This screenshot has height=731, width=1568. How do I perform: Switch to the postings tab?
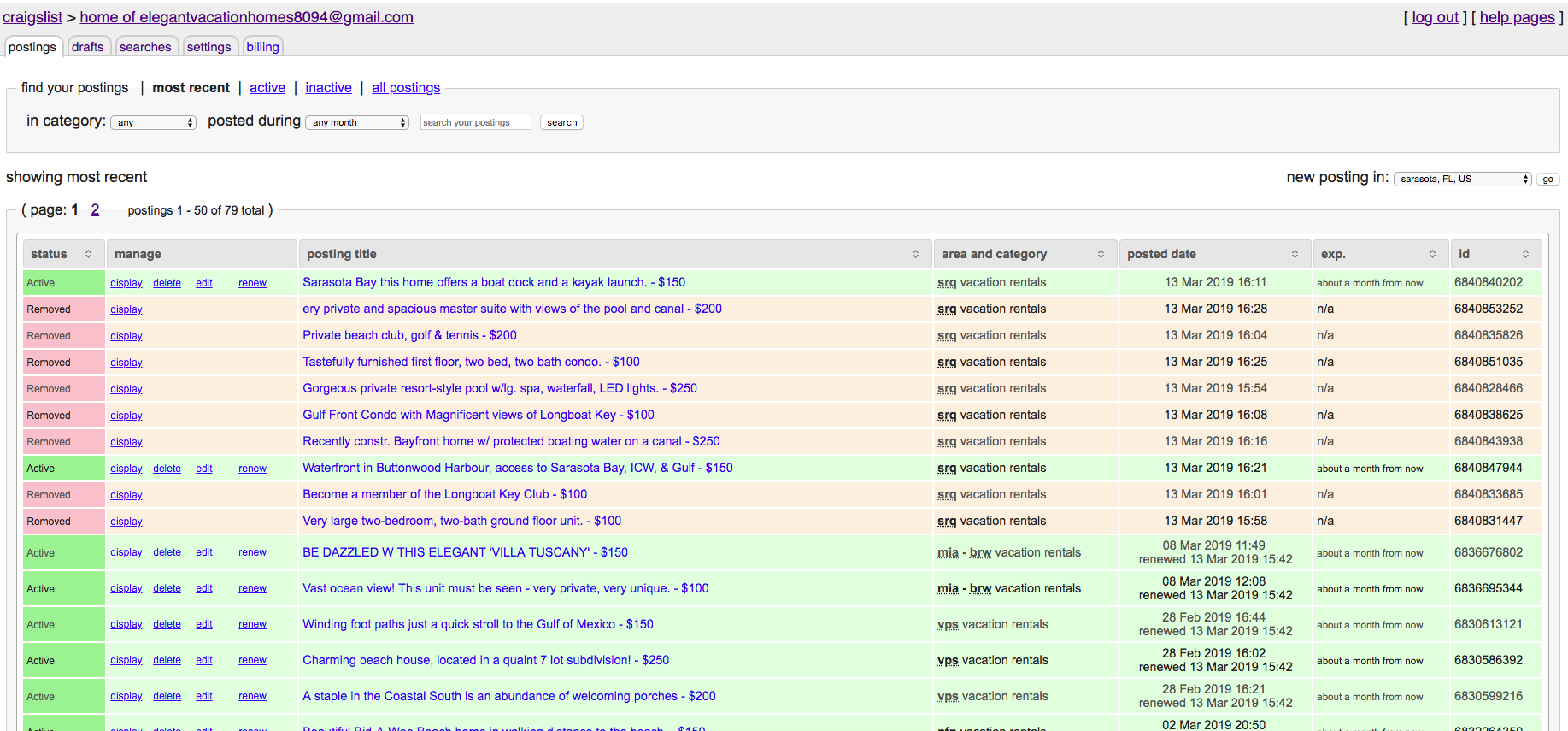click(x=32, y=47)
